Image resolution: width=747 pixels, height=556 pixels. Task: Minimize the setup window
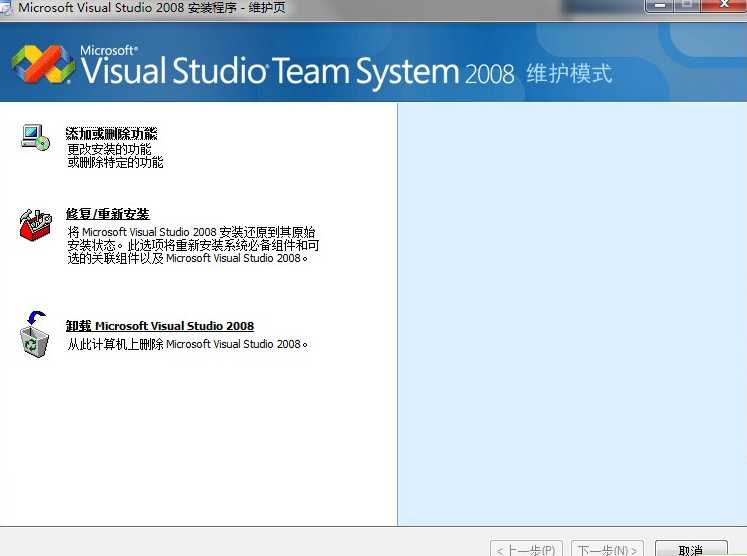pos(660,5)
